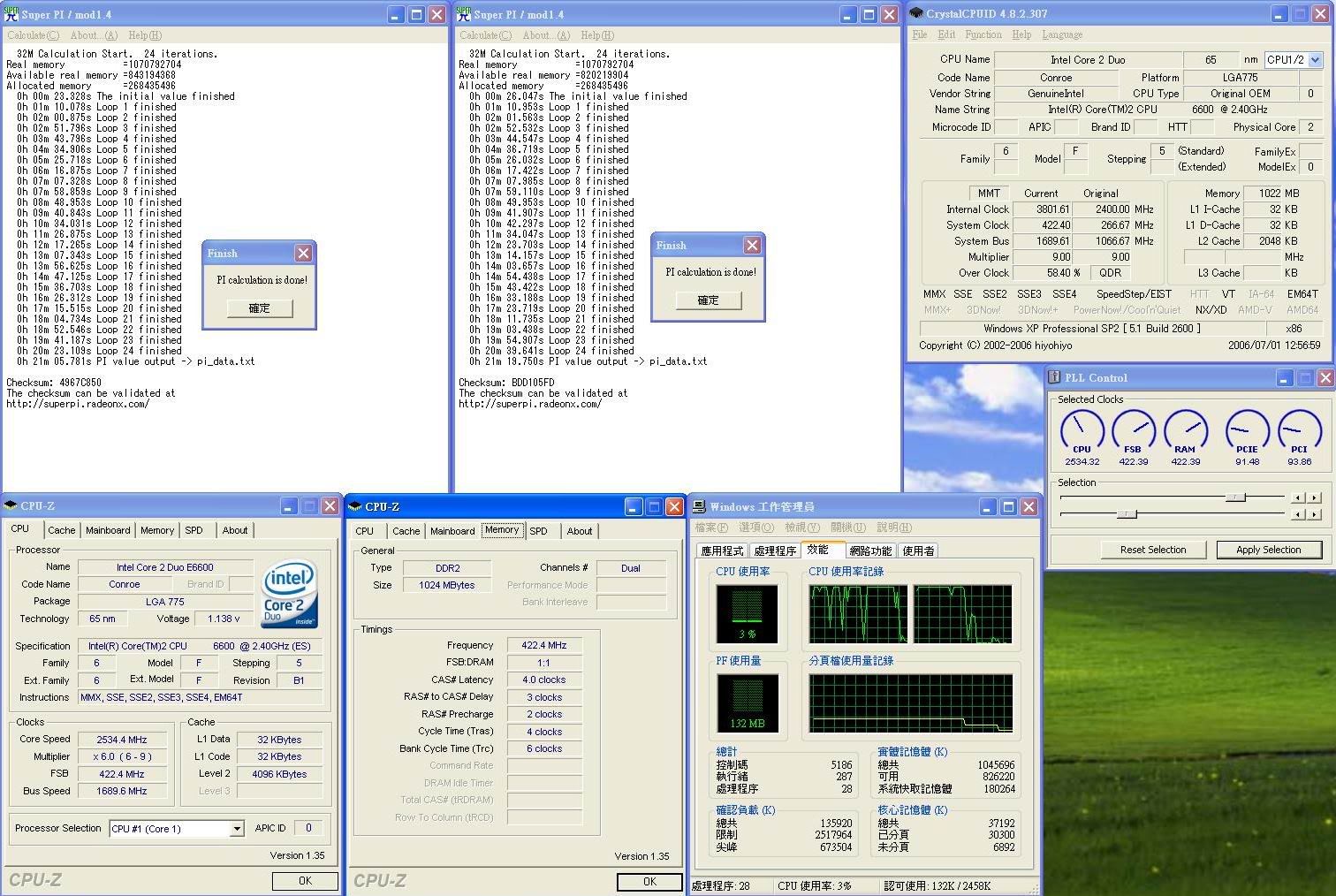Close the right Finish dialog
The width and height of the screenshot is (1336, 896).
coord(752,245)
